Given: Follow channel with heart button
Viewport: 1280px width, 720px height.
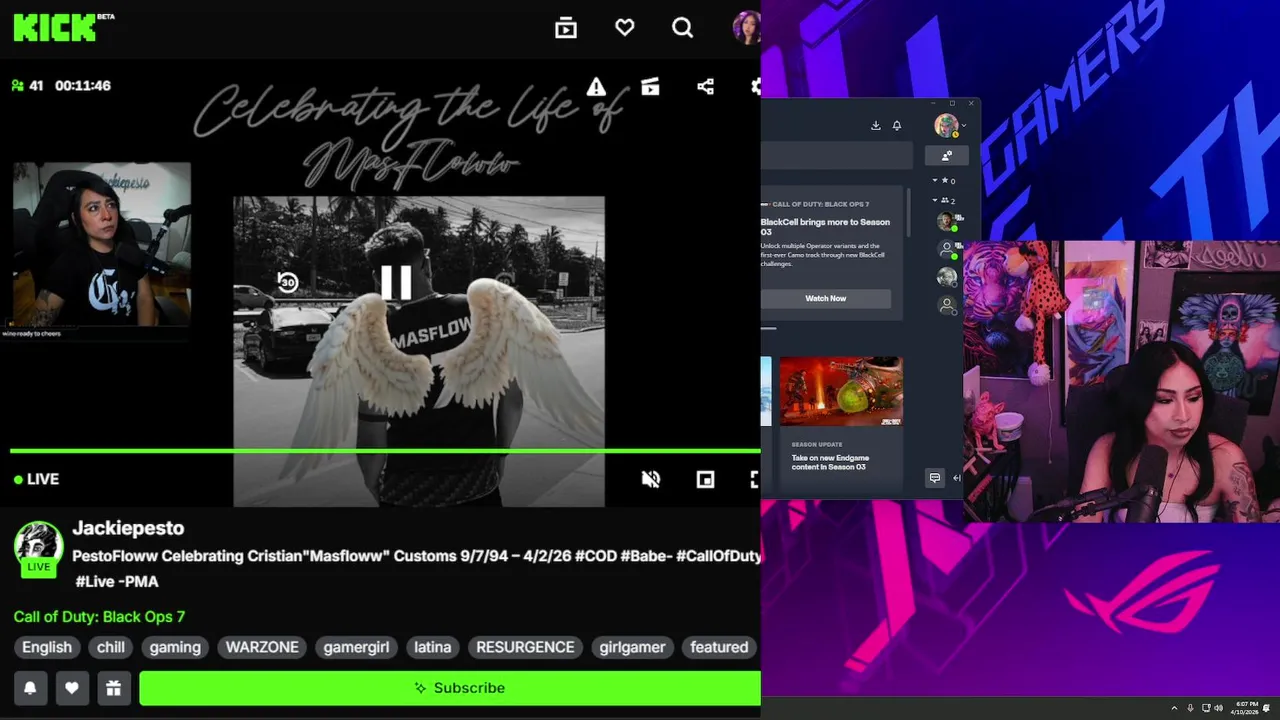Looking at the screenshot, I should [72, 688].
